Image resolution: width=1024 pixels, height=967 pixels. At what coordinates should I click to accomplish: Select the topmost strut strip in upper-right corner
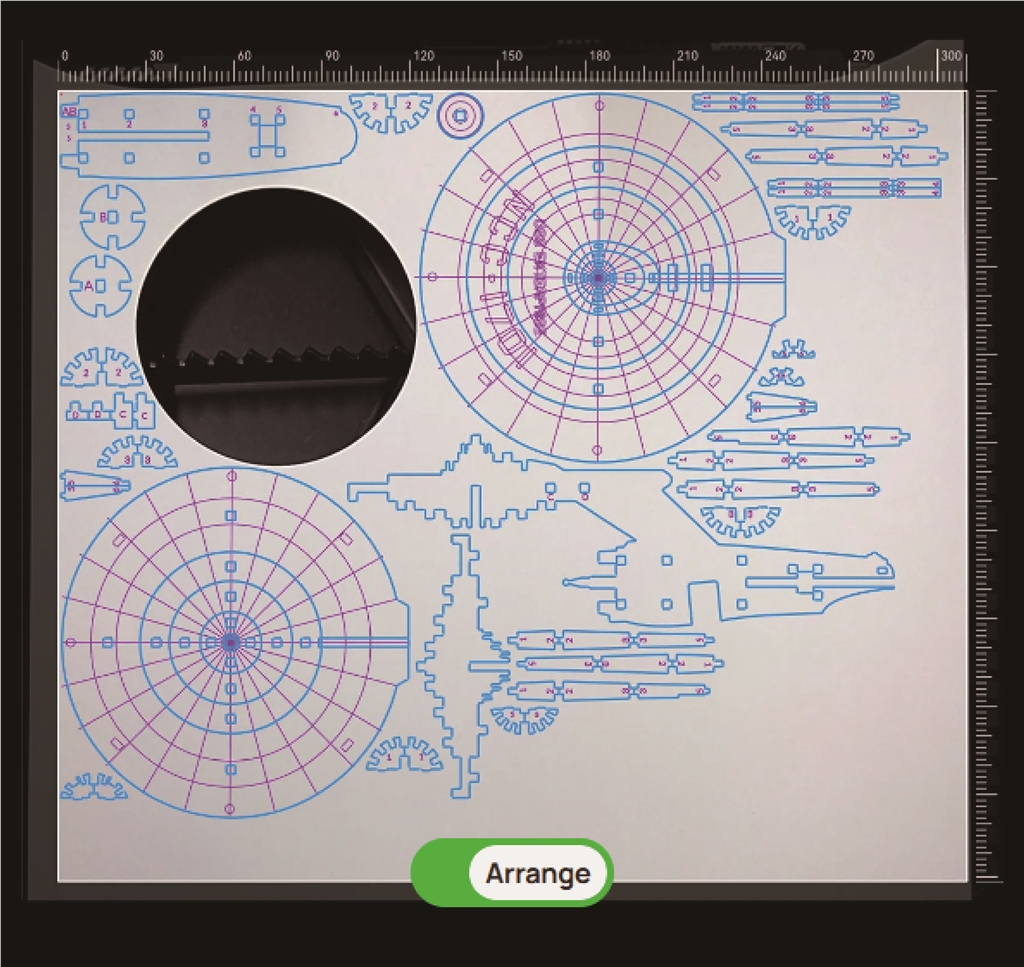click(x=795, y=101)
